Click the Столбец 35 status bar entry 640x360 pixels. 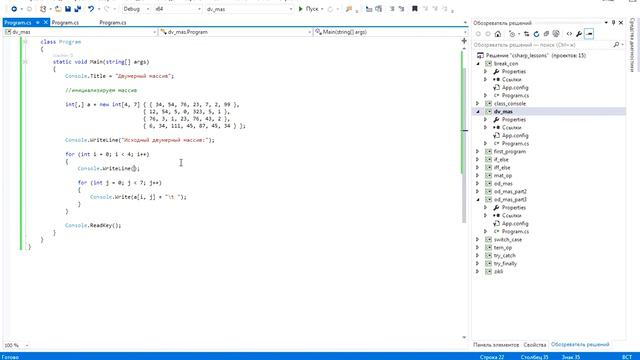(534, 357)
